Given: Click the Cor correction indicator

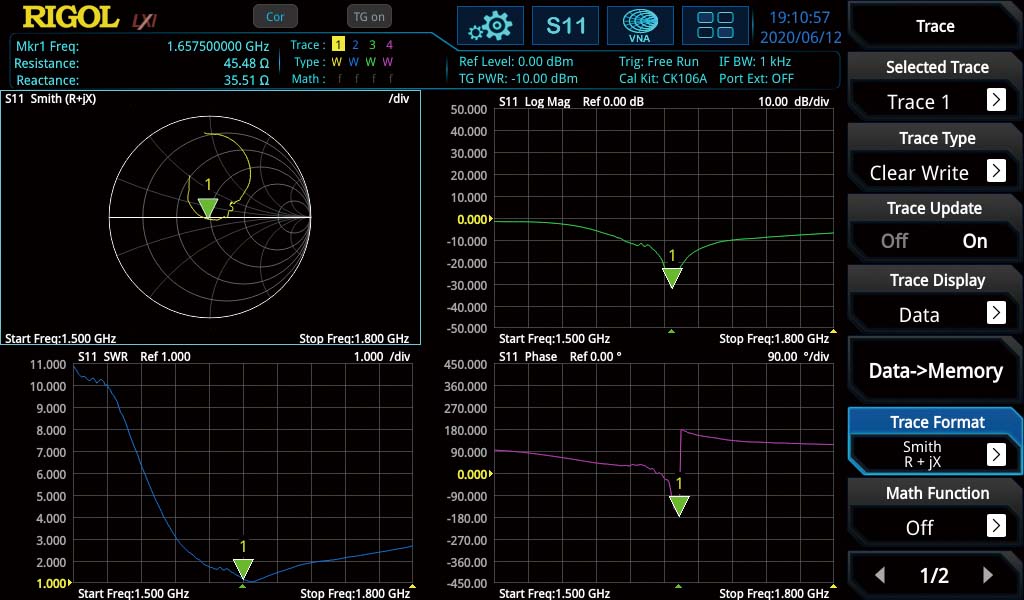Looking at the screenshot, I should pyautogui.click(x=275, y=16).
